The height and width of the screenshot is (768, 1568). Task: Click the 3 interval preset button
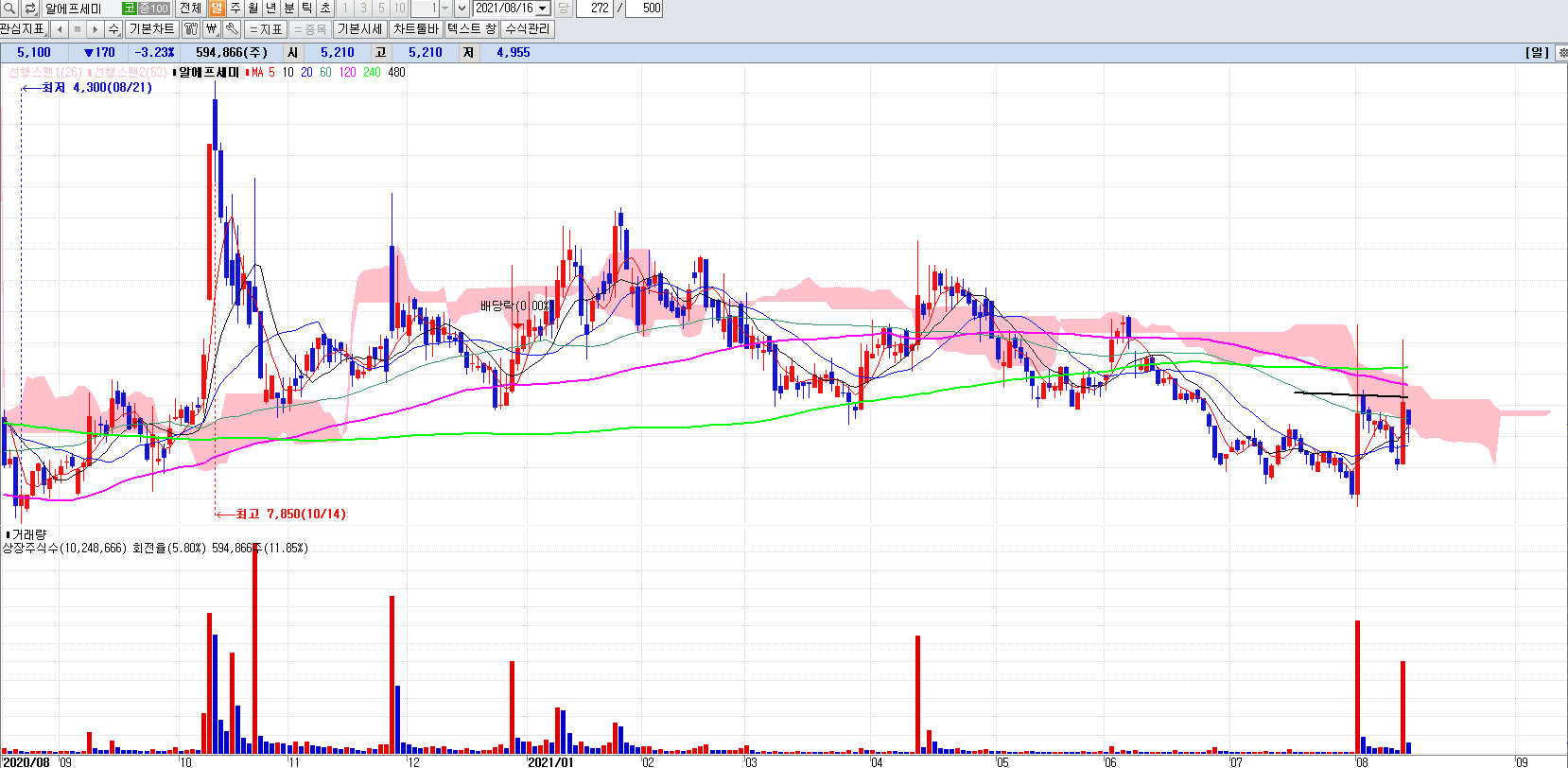click(x=363, y=9)
